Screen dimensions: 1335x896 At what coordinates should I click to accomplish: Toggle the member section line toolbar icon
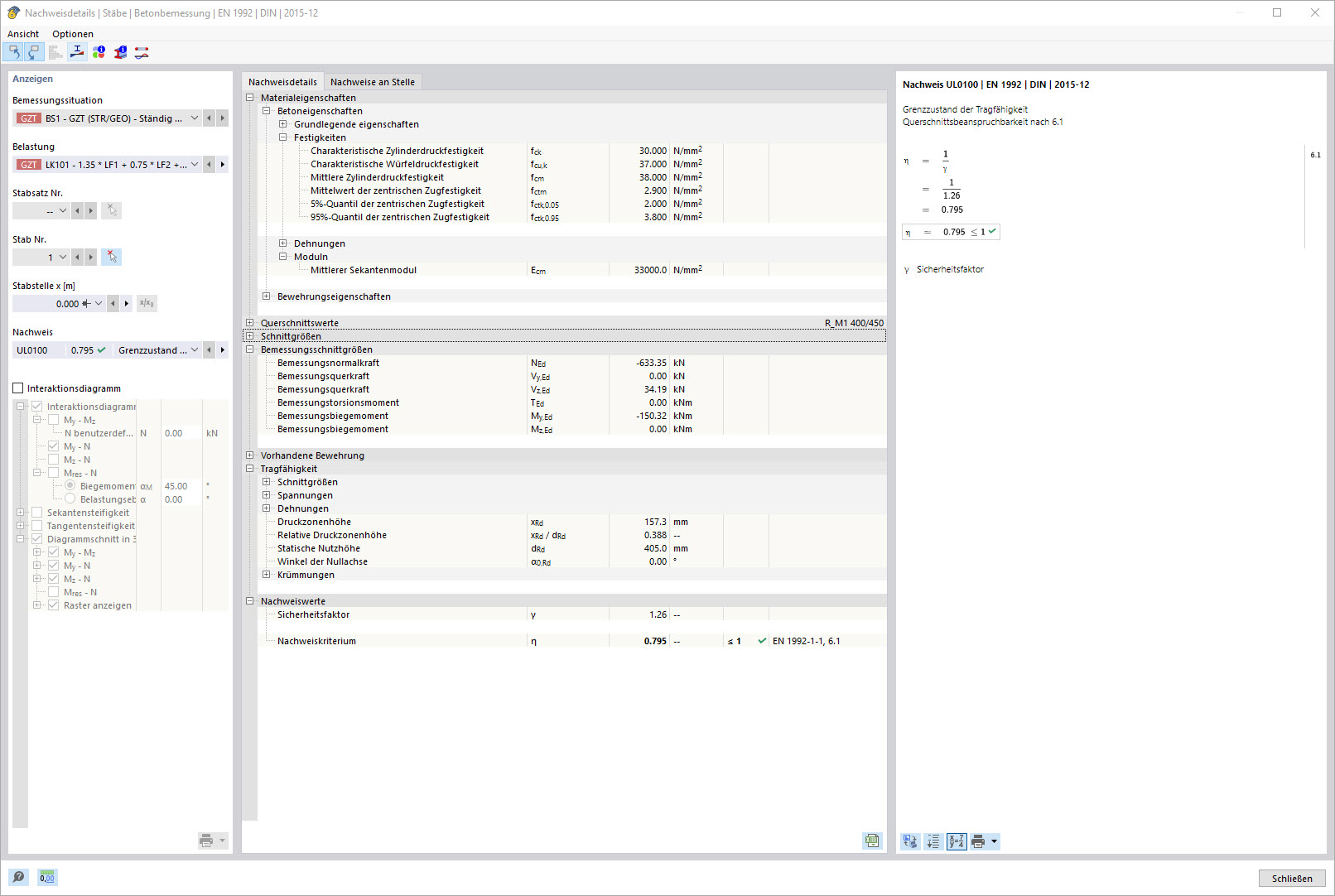click(77, 52)
